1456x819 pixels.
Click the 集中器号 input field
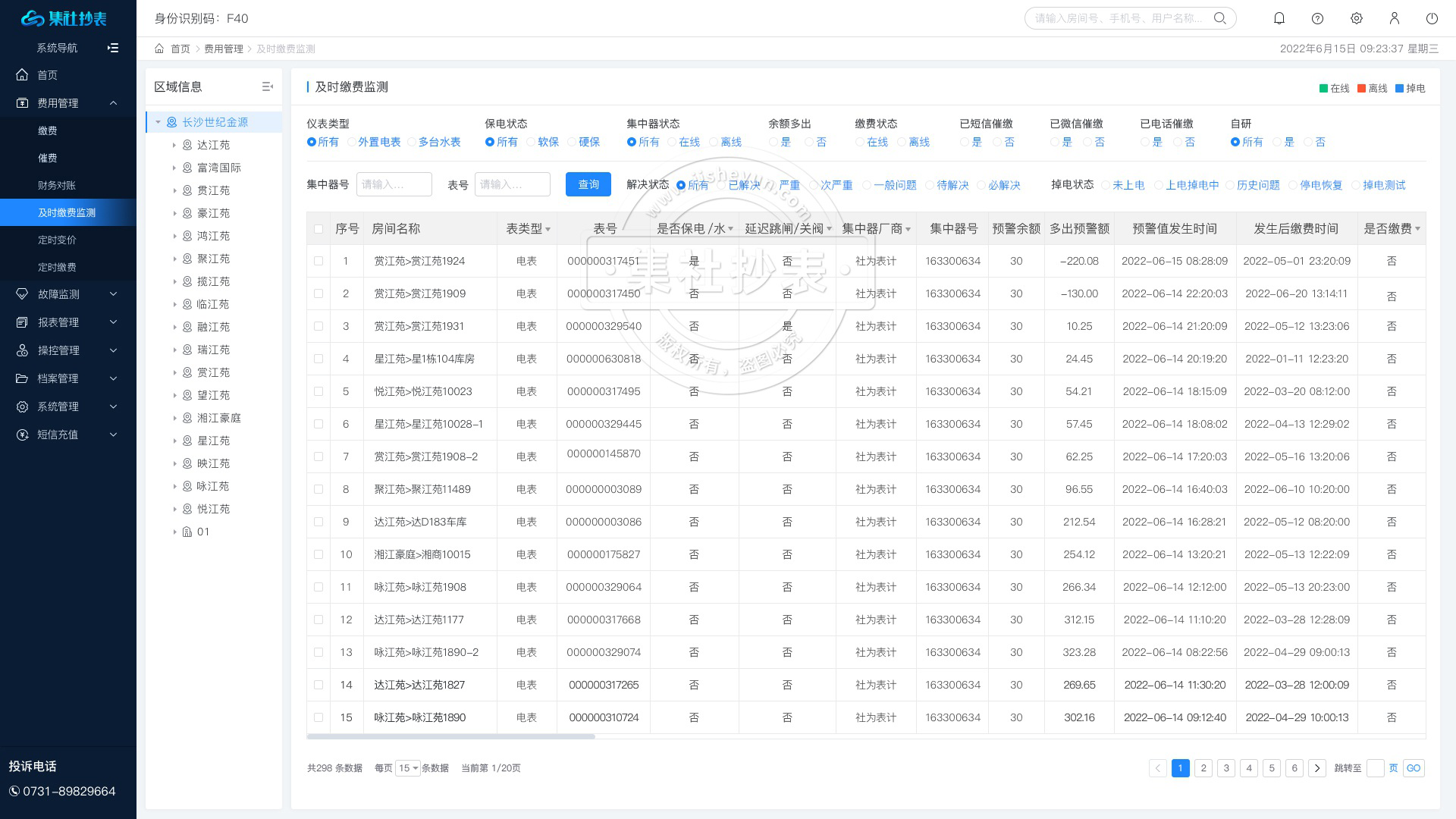tap(394, 184)
